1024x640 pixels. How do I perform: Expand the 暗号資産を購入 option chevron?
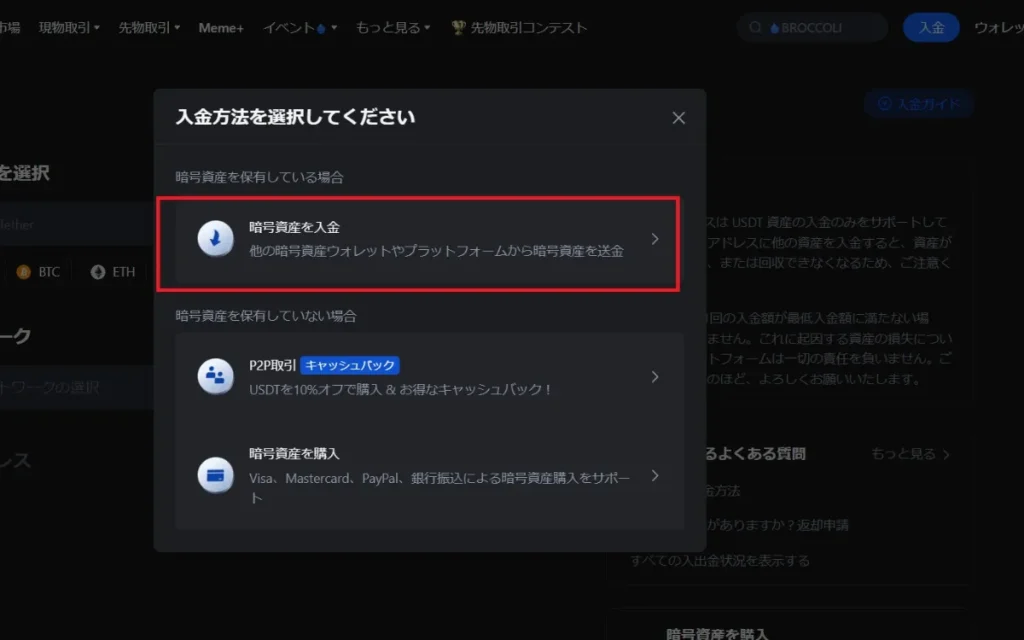(655, 476)
